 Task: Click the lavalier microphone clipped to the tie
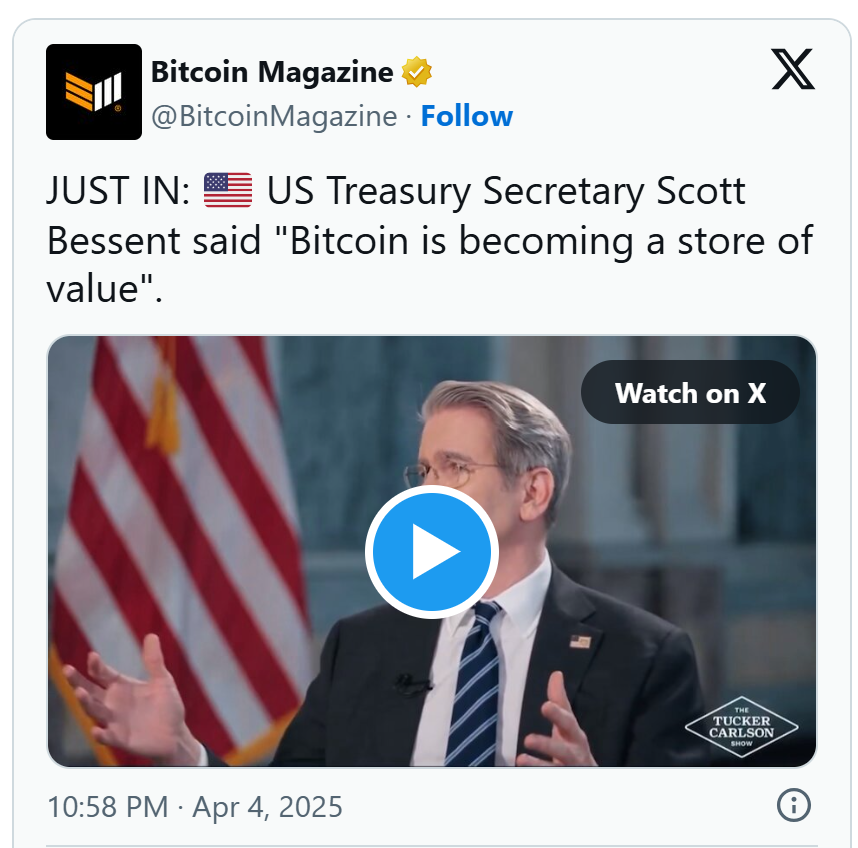[x=411, y=684]
